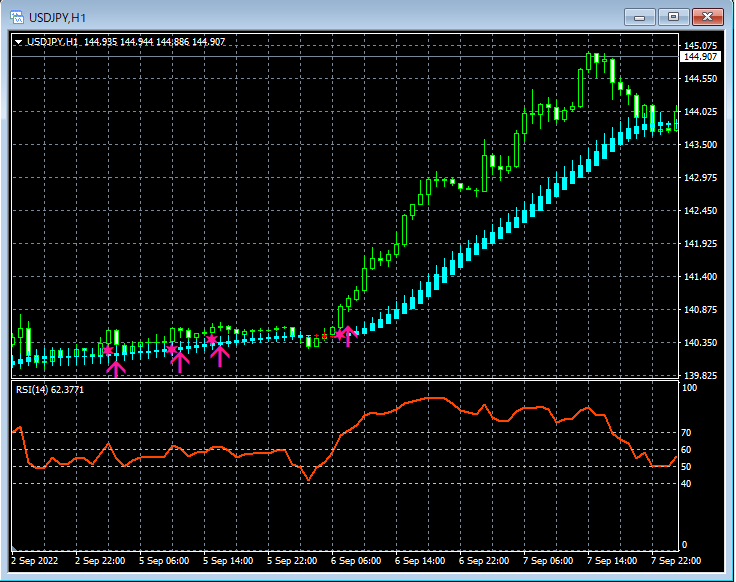This screenshot has width=736, height=582.
Task: Click the 2 Sep 2022 date label
Action: pyautogui.click(x=35, y=561)
